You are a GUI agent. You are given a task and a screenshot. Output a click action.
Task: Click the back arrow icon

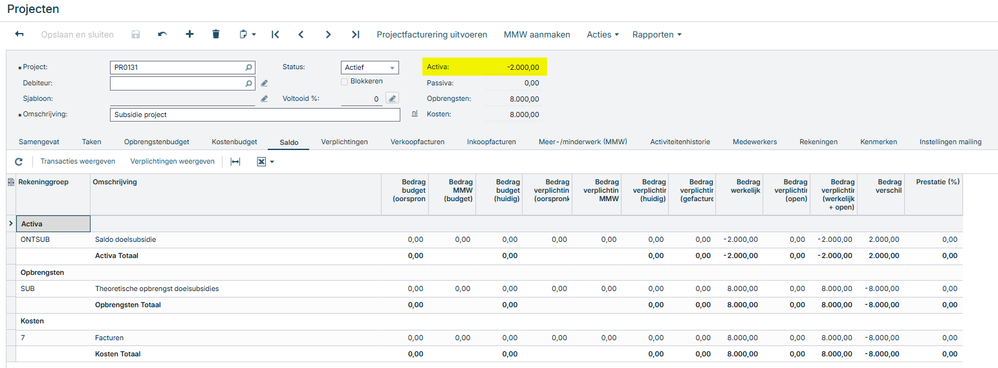(x=19, y=34)
